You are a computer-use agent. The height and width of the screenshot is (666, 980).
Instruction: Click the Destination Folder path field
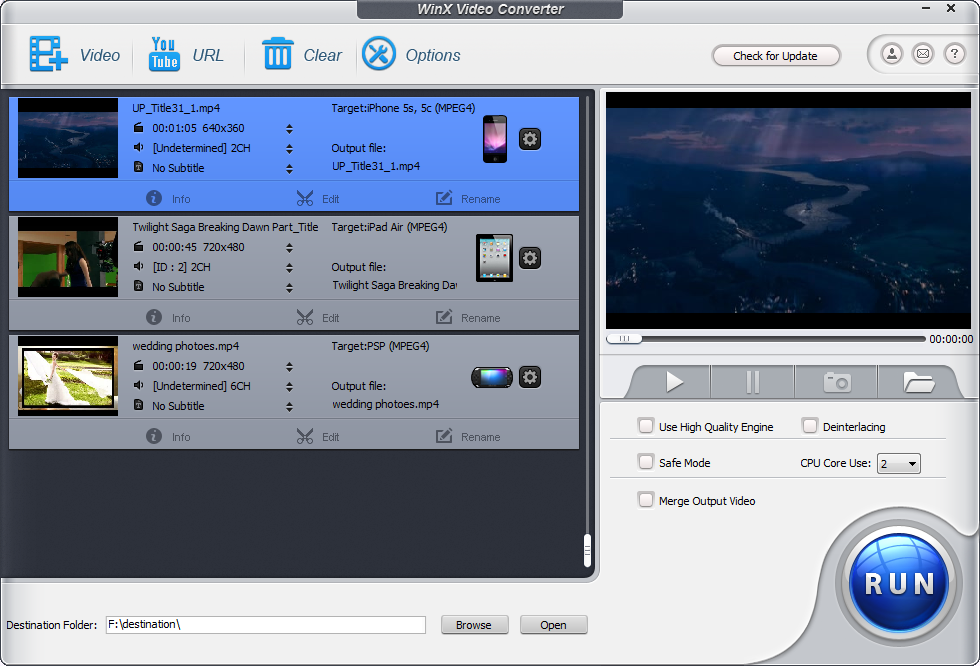pos(265,625)
